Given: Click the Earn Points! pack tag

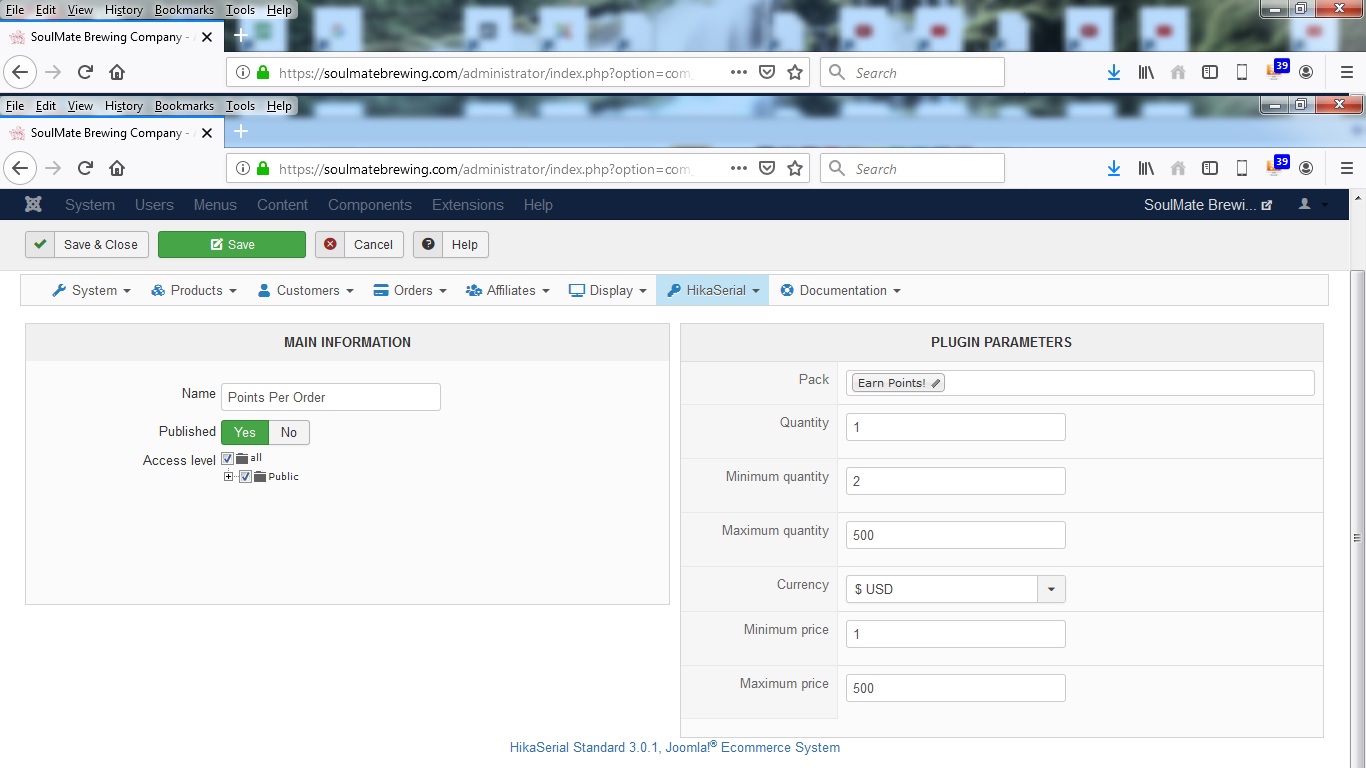Looking at the screenshot, I should pos(899,383).
